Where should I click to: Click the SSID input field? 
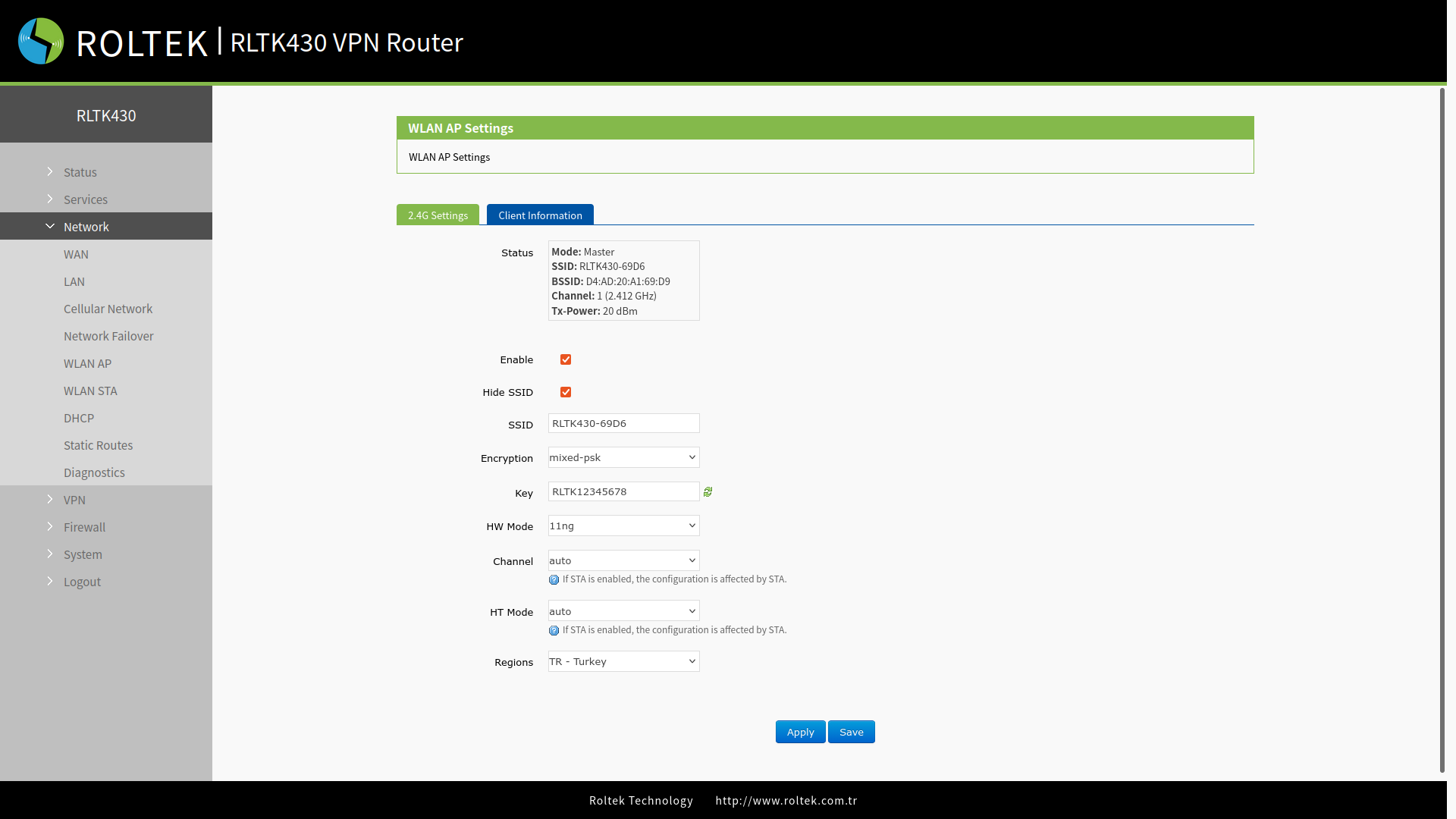[x=623, y=423]
